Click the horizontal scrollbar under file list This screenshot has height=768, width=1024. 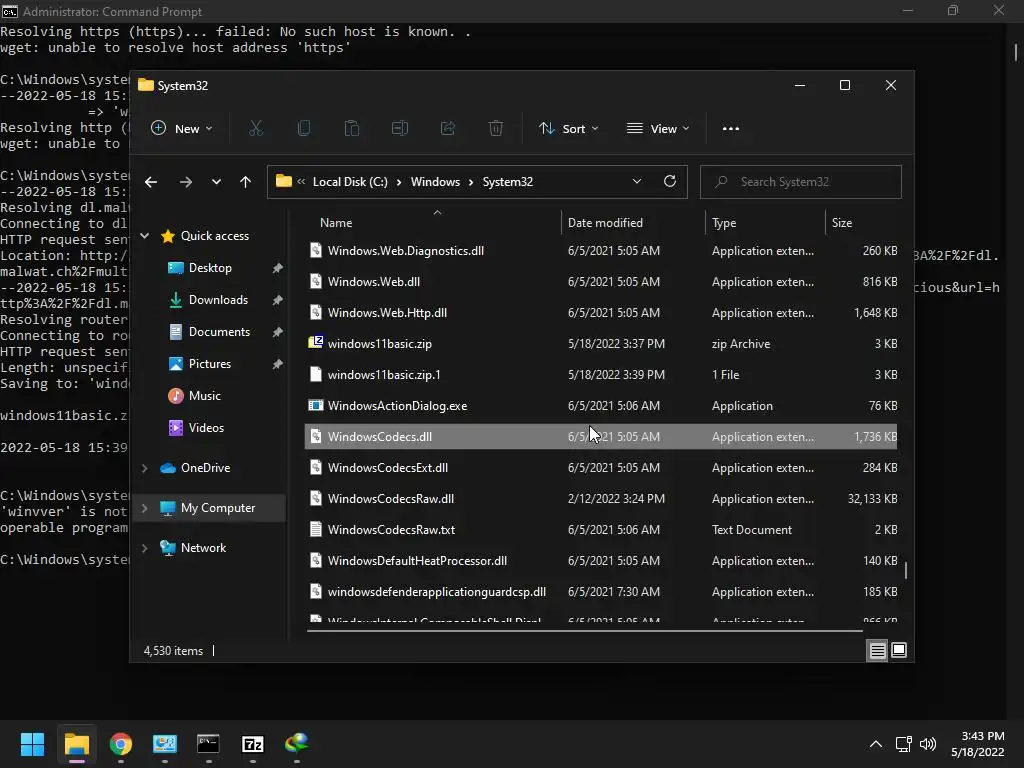[x=584, y=631]
